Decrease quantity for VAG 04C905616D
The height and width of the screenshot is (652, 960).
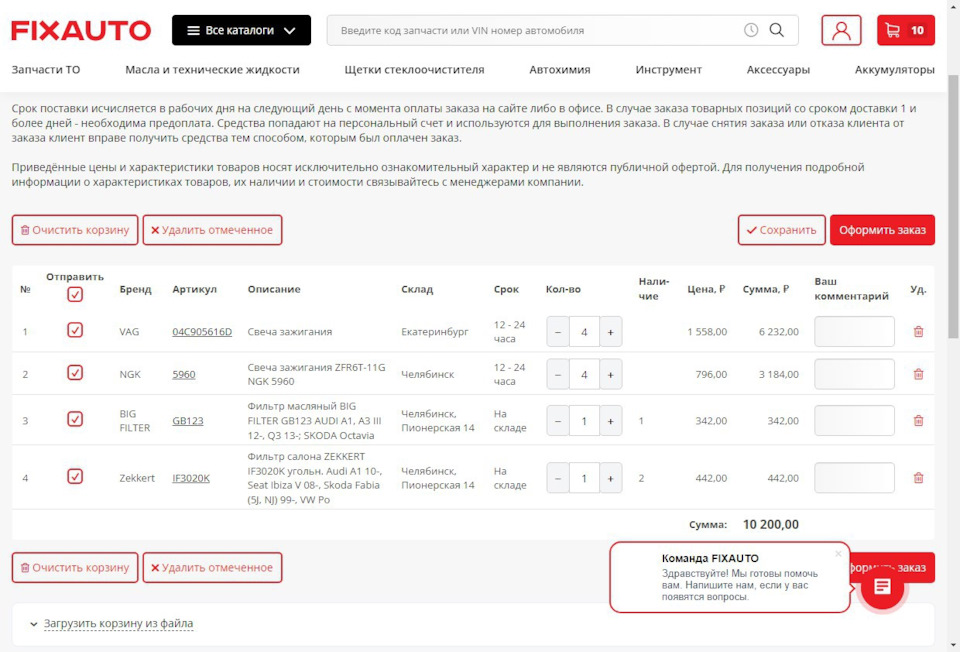(x=558, y=332)
